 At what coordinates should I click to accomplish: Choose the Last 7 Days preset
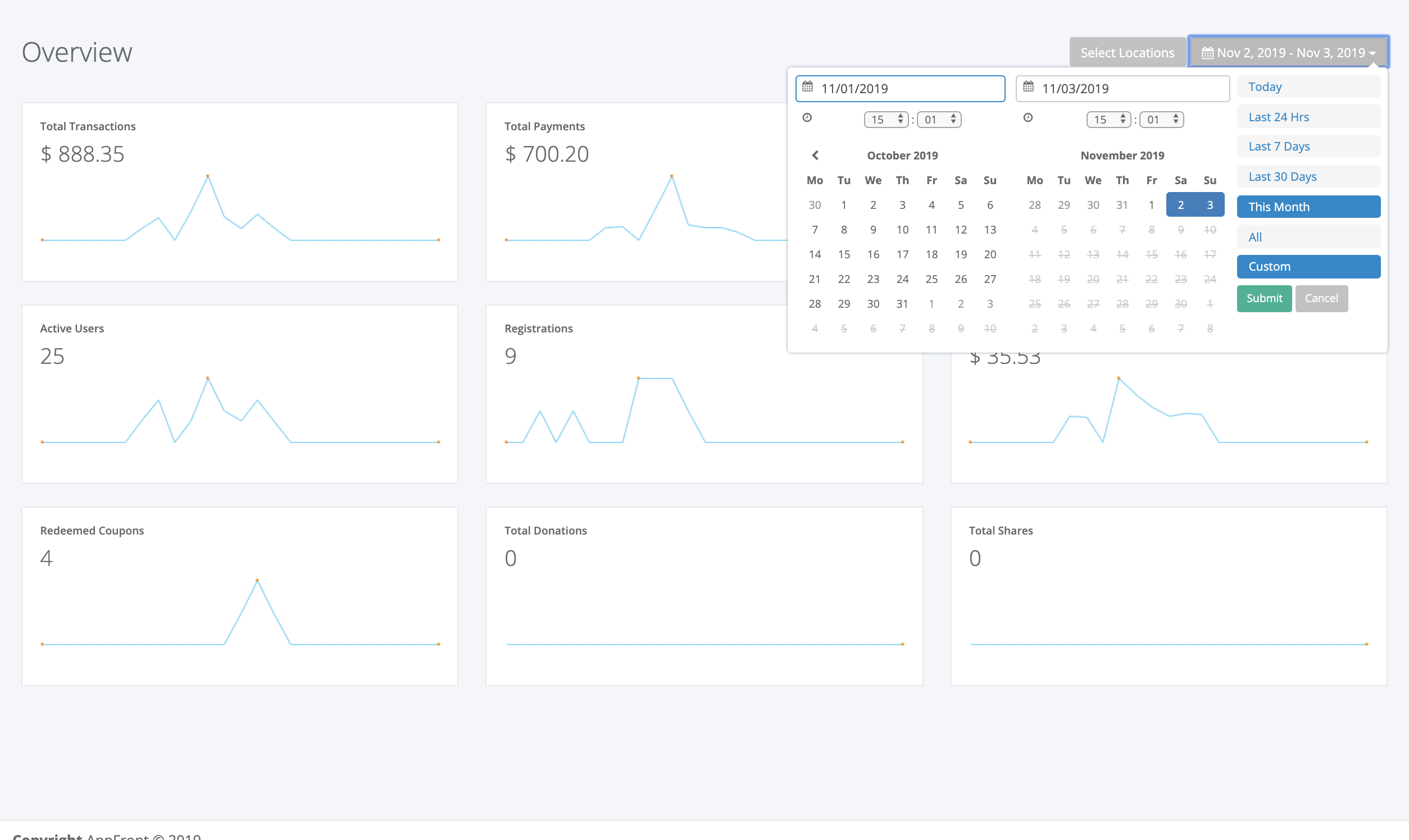point(1308,146)
